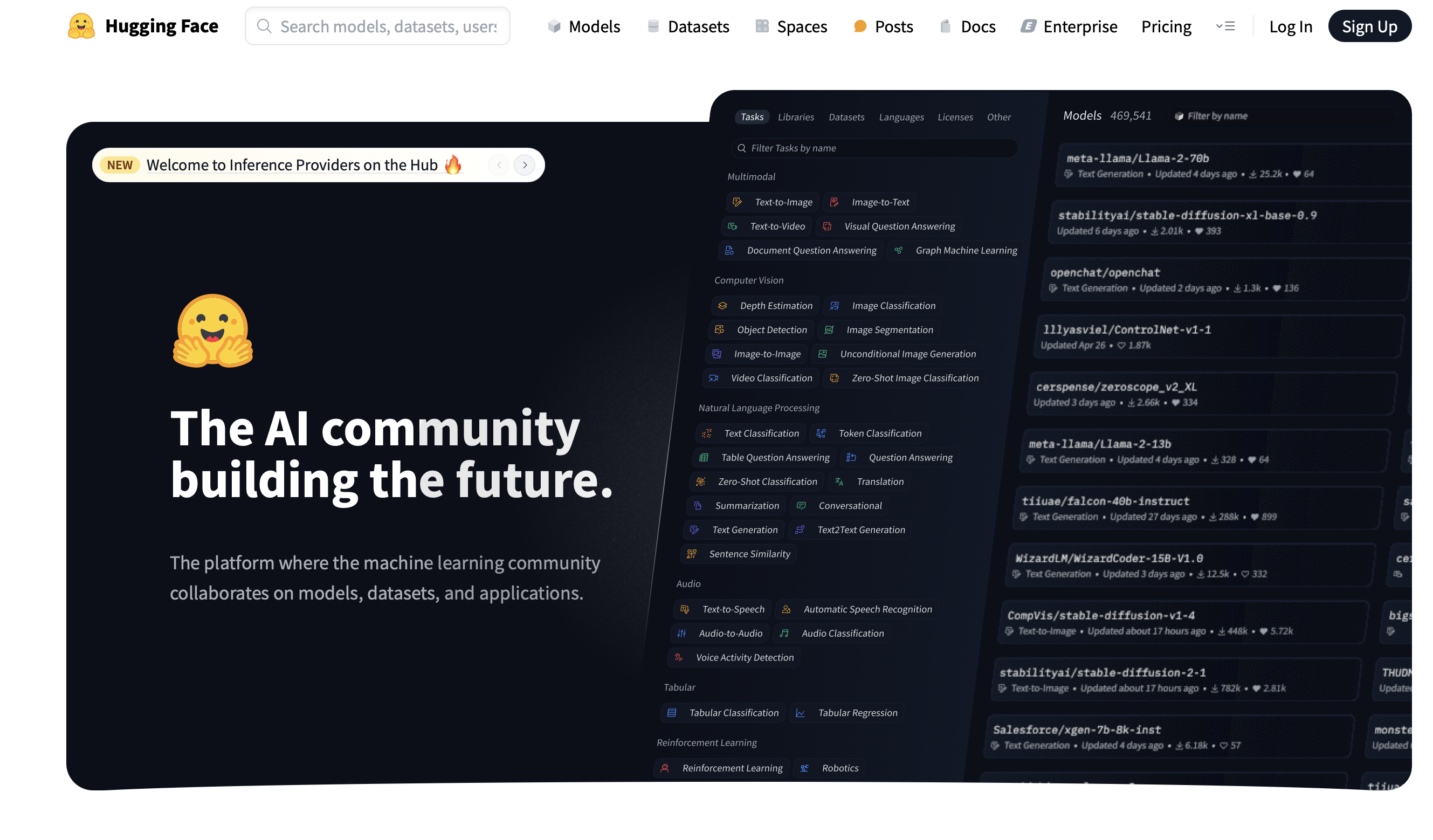Show previous announcement with left chevron
Screen dimensions: 1433x840
pyautogui.click(x=499, y=165)
